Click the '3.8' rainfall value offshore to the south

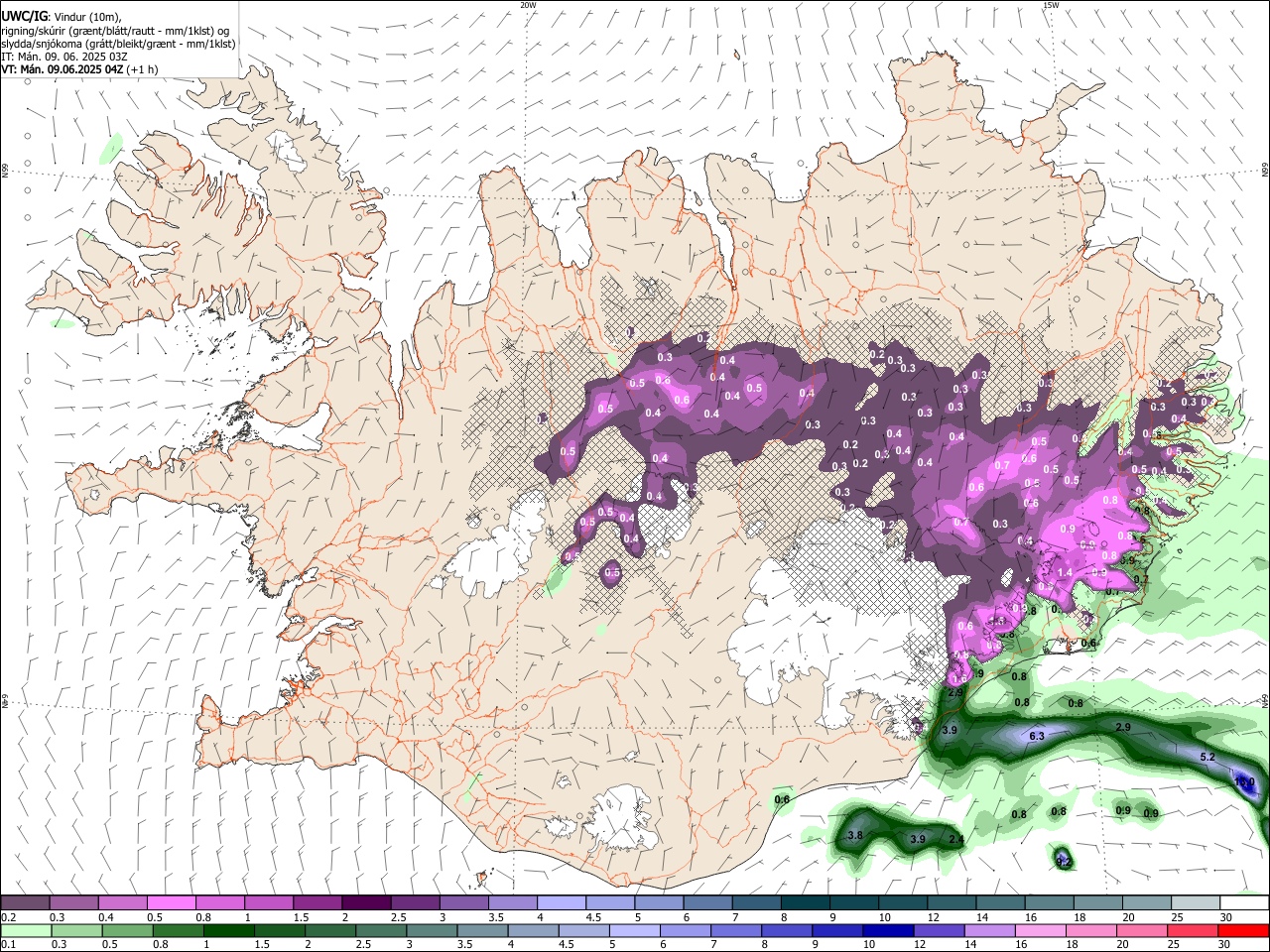[x=855, y=836]
